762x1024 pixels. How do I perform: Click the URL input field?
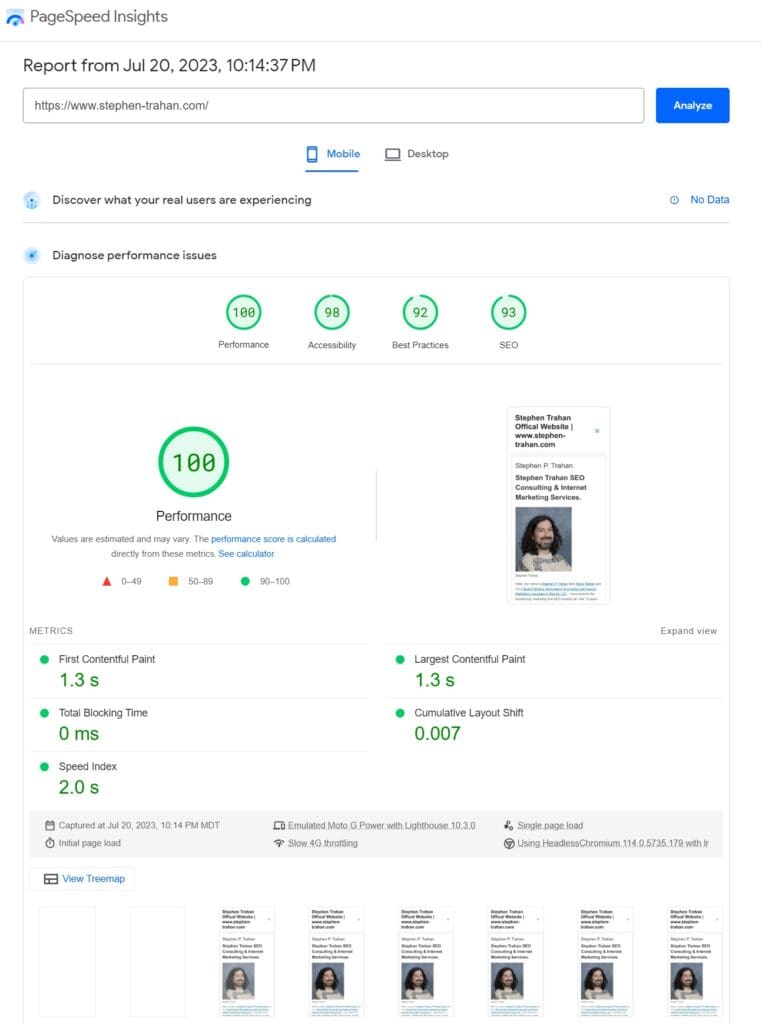[333, 105]
